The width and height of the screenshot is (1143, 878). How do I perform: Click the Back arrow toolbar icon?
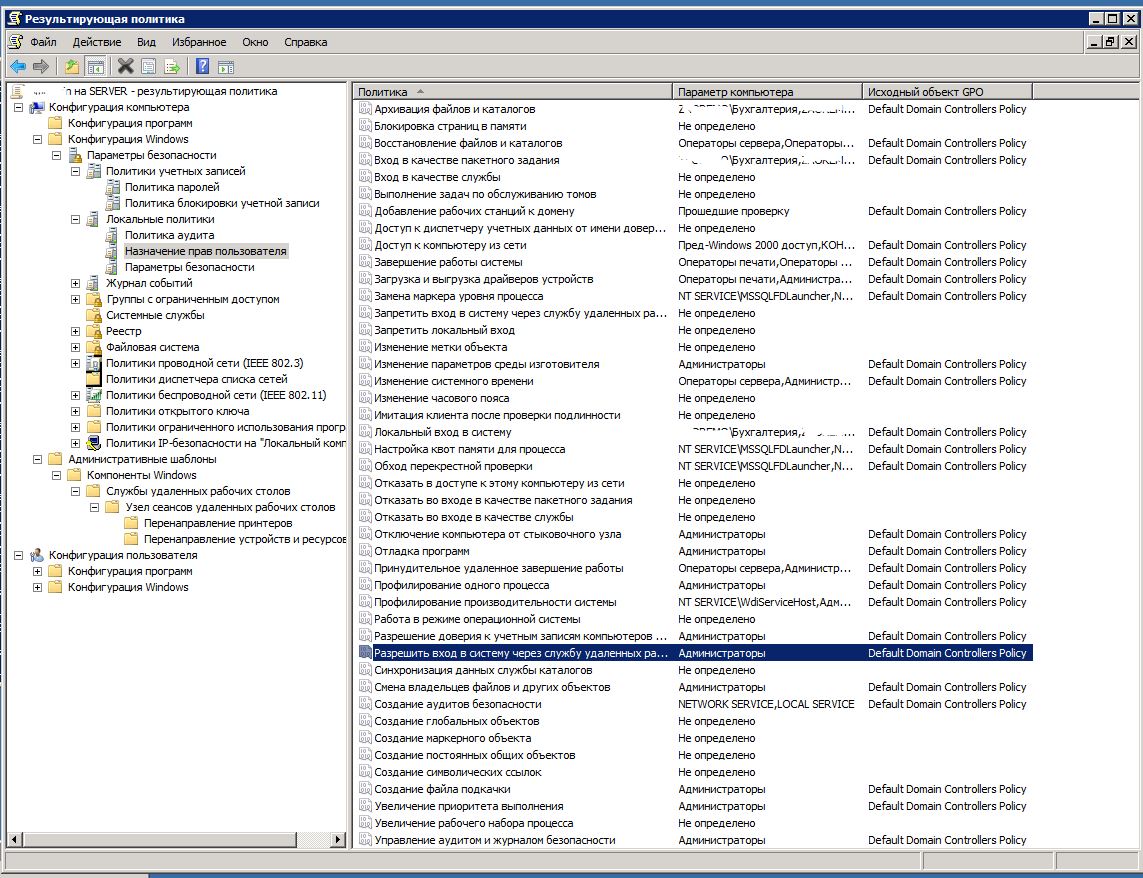[x=18, y=66]
